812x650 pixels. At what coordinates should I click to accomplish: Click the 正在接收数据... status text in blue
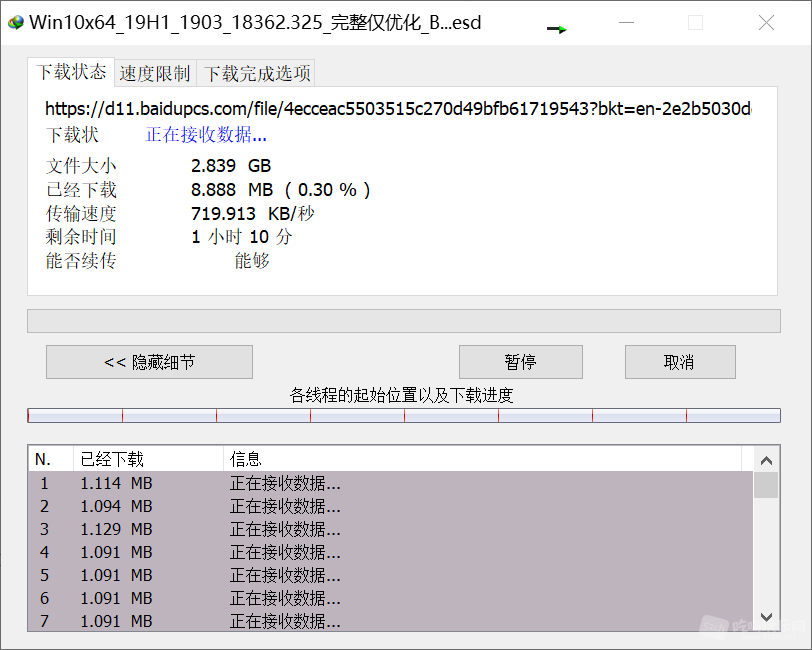206,135
